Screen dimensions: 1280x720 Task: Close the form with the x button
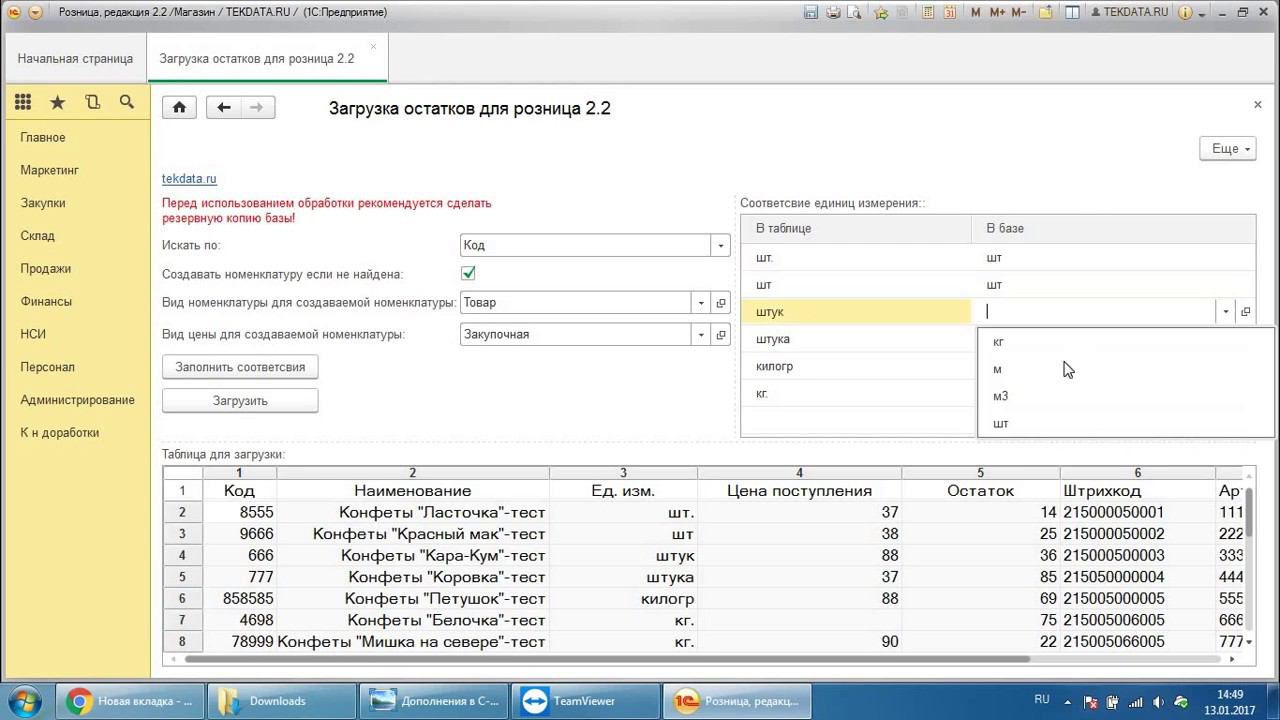[x=1258, y=104]
